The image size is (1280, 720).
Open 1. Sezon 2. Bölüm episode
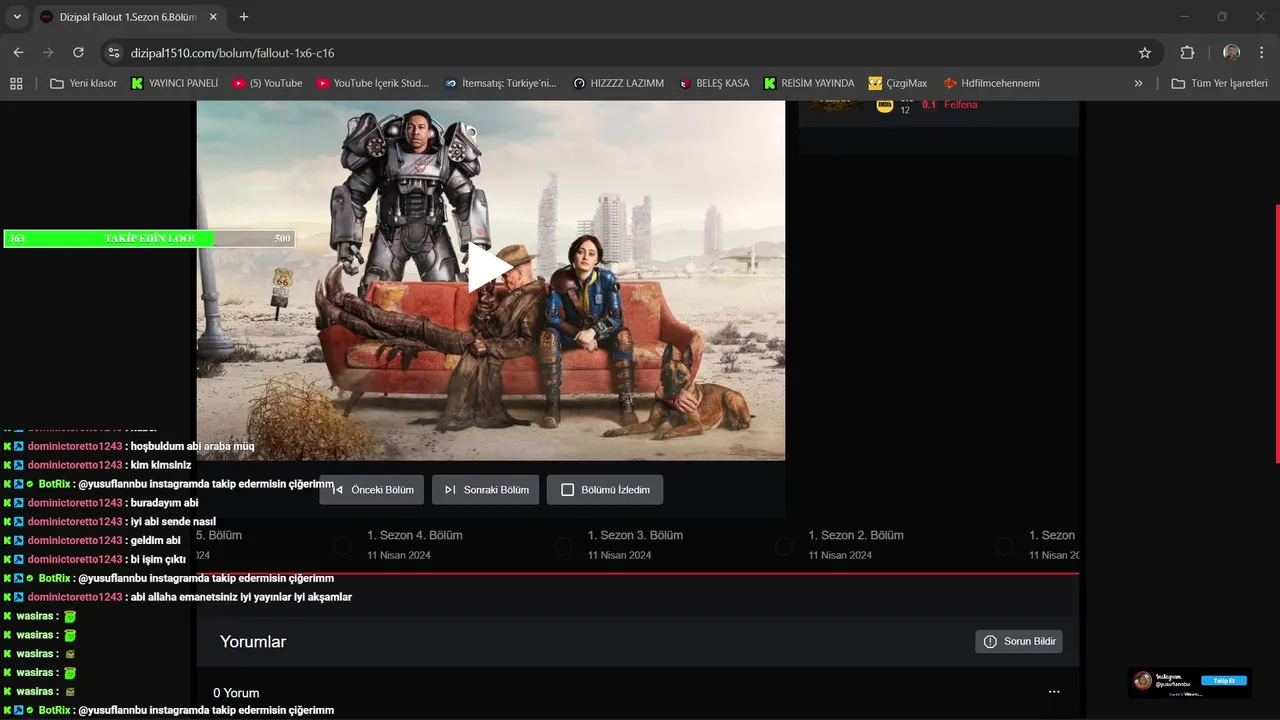tap(856, 535)
